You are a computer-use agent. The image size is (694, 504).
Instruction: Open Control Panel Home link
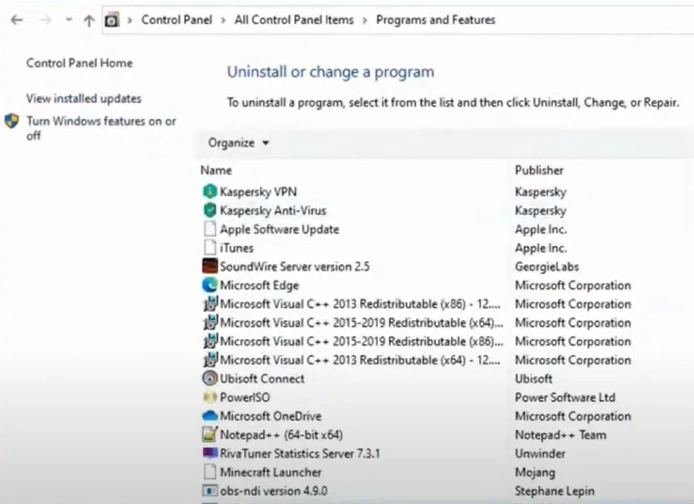coord(79,63)
